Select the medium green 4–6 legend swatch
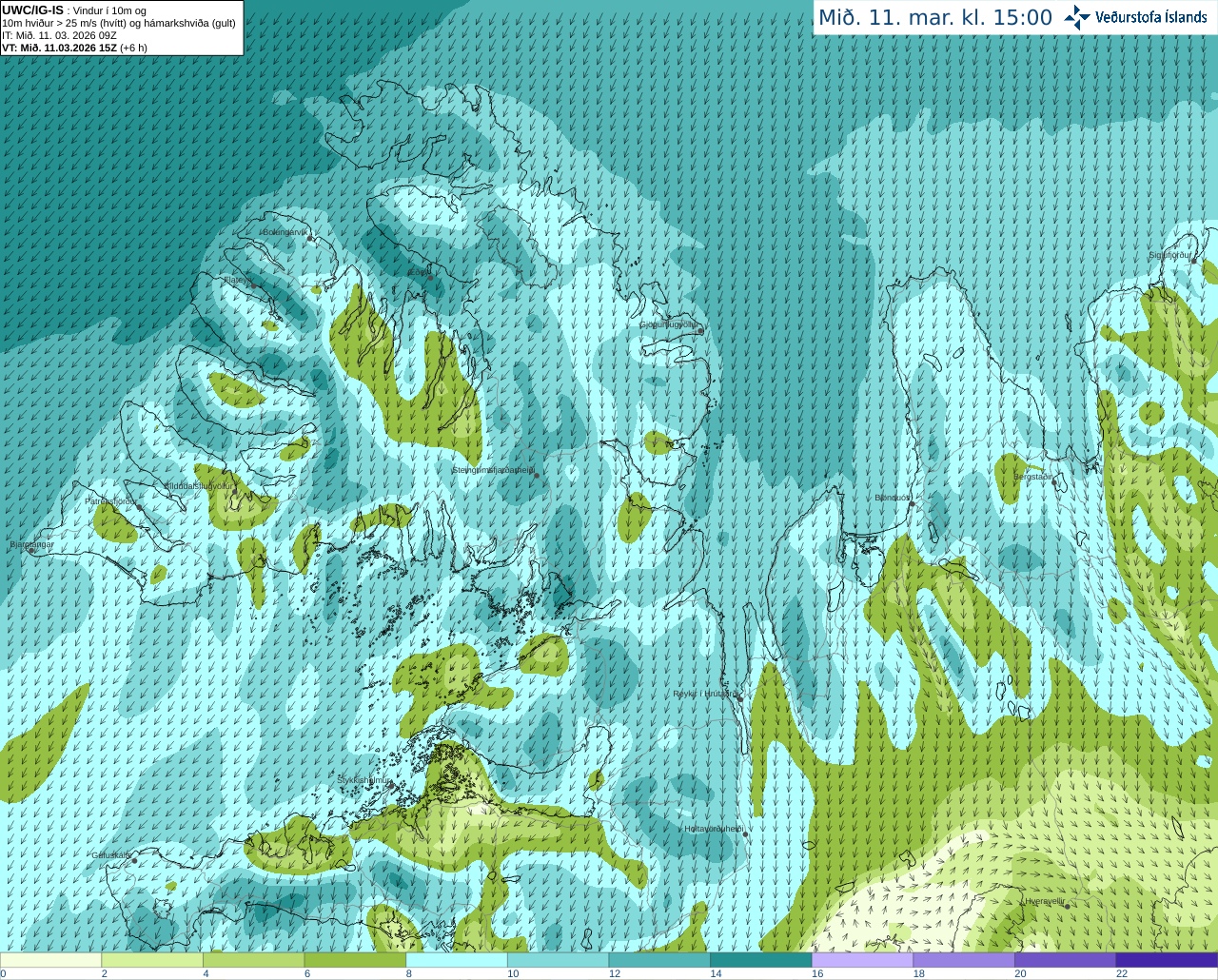 pyautogui.click(x=253, y=960)
